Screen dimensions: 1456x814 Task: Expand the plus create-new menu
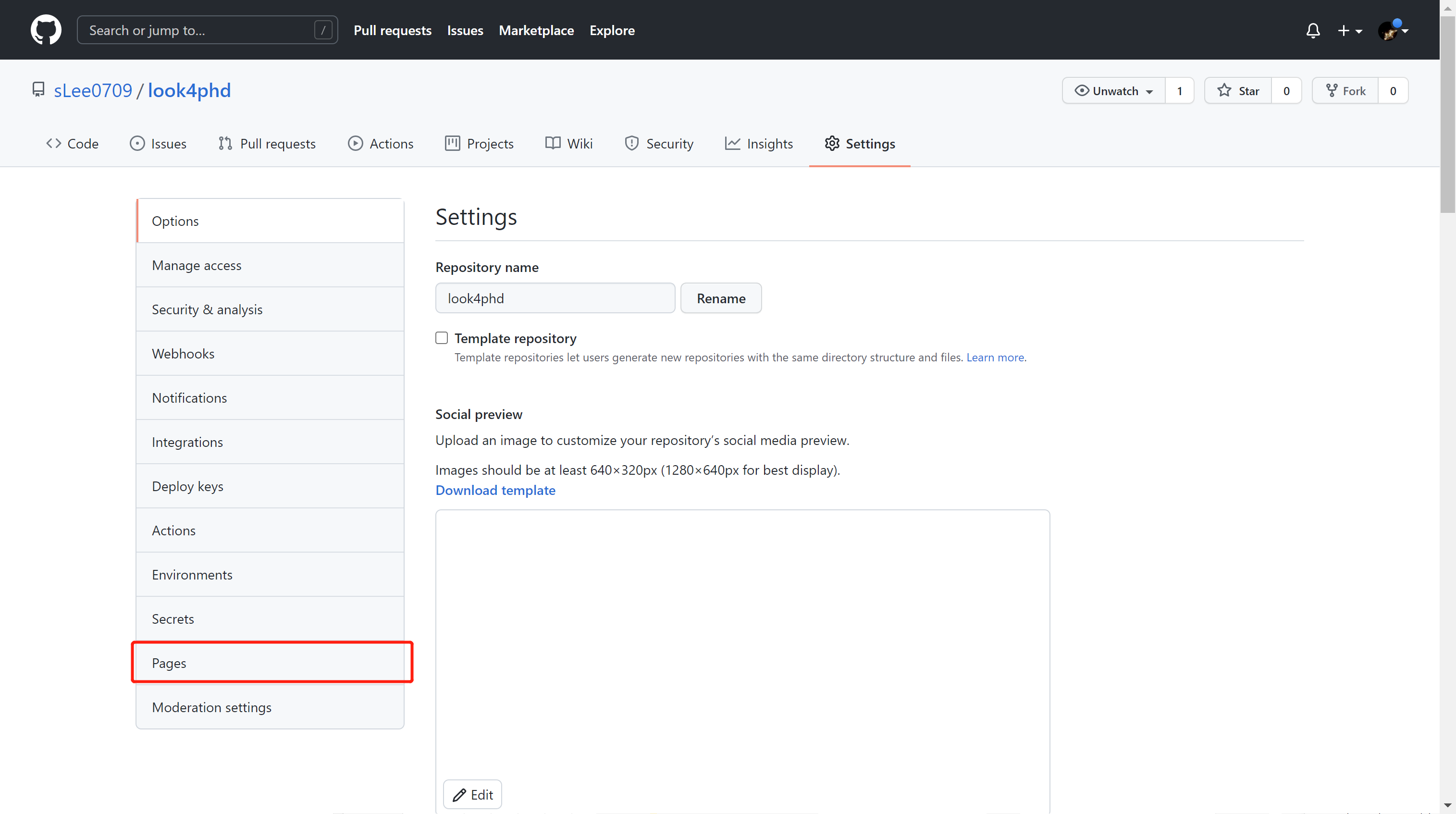click(1350, 31)
